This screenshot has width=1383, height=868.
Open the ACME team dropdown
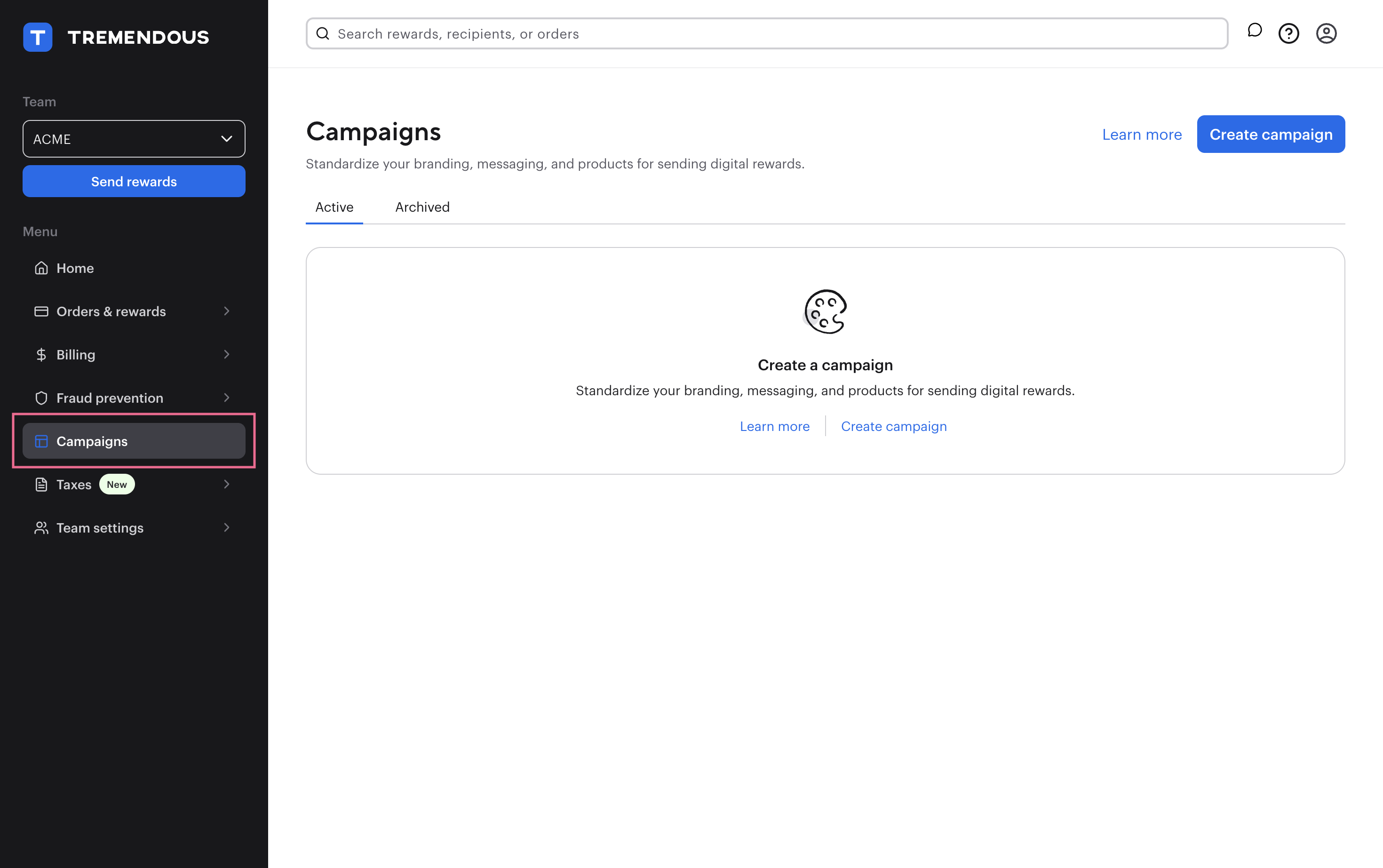coord(134,139)
